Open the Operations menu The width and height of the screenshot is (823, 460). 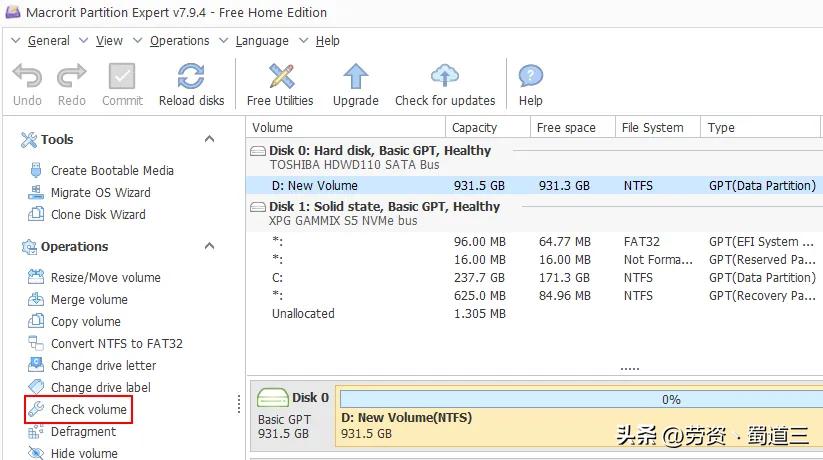click(x=180, y=40)
